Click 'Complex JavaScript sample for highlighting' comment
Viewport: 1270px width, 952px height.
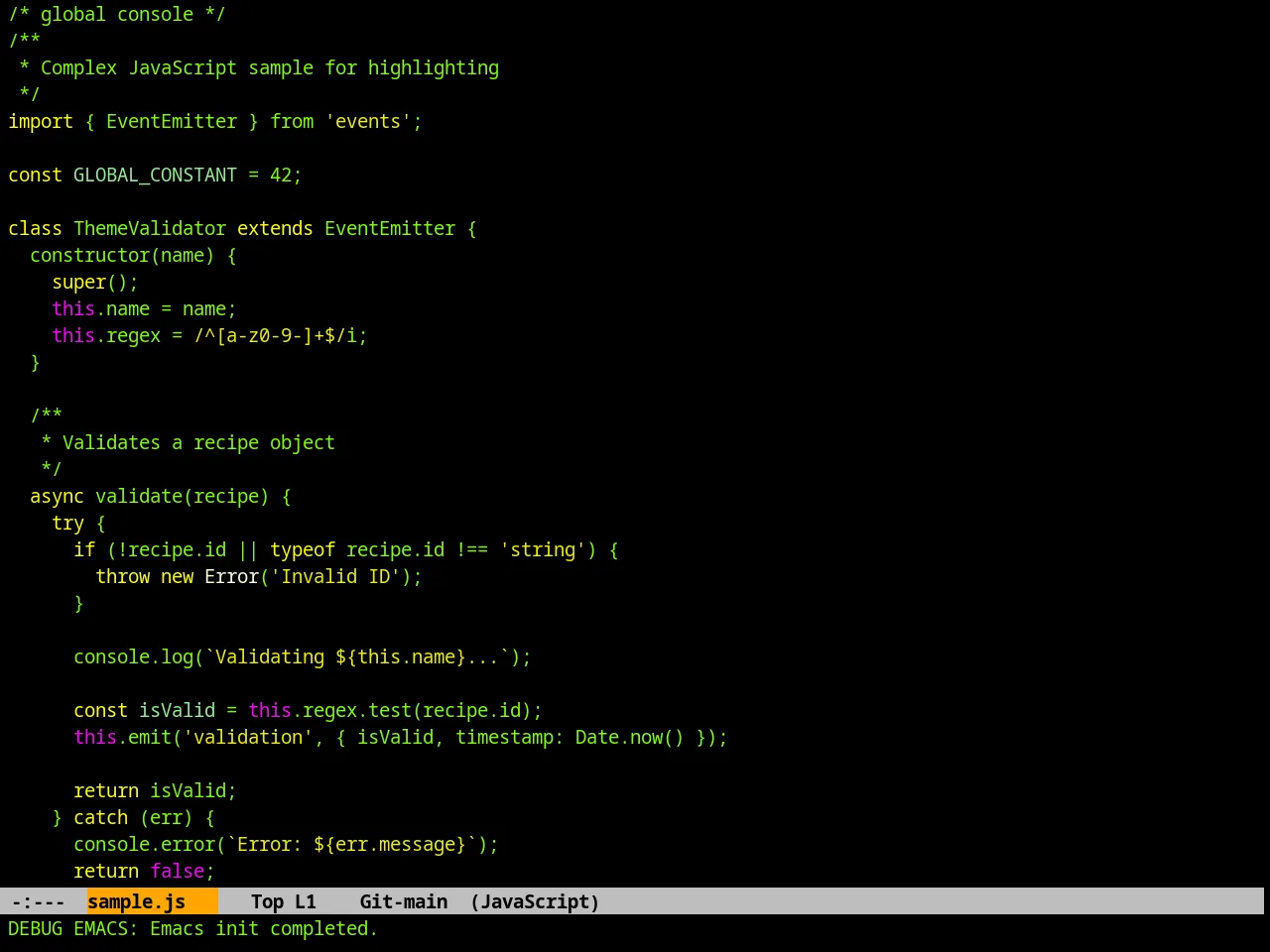[x=270, y=67]
